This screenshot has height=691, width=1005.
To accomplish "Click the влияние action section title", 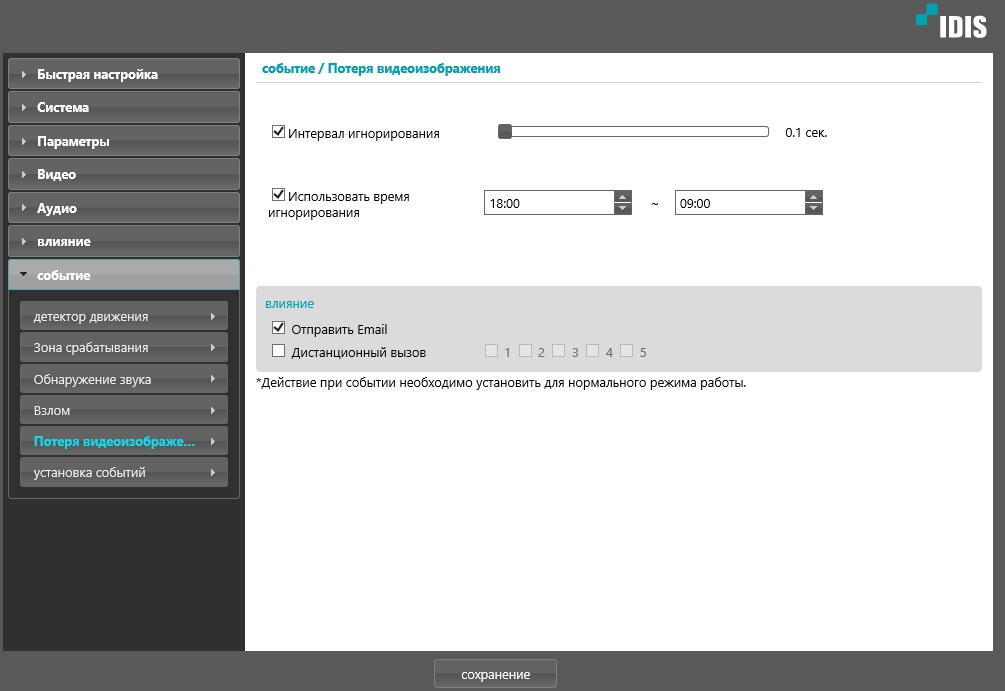I will click(x=290, y=304).
